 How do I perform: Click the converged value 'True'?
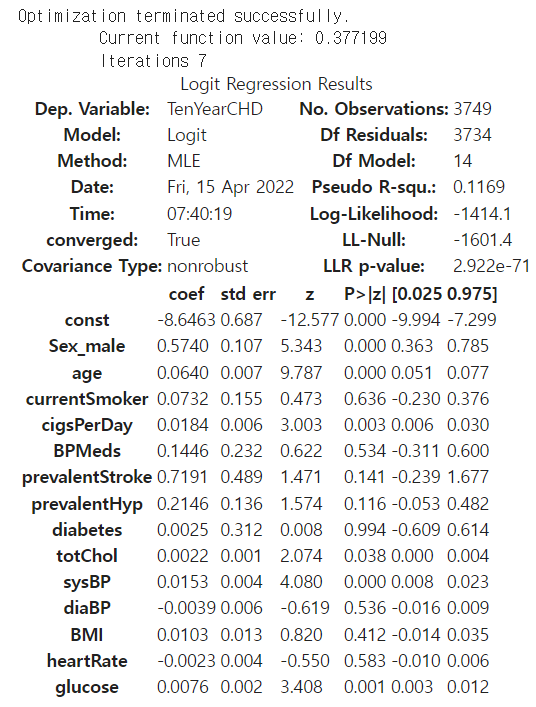(x=183, y=240)
